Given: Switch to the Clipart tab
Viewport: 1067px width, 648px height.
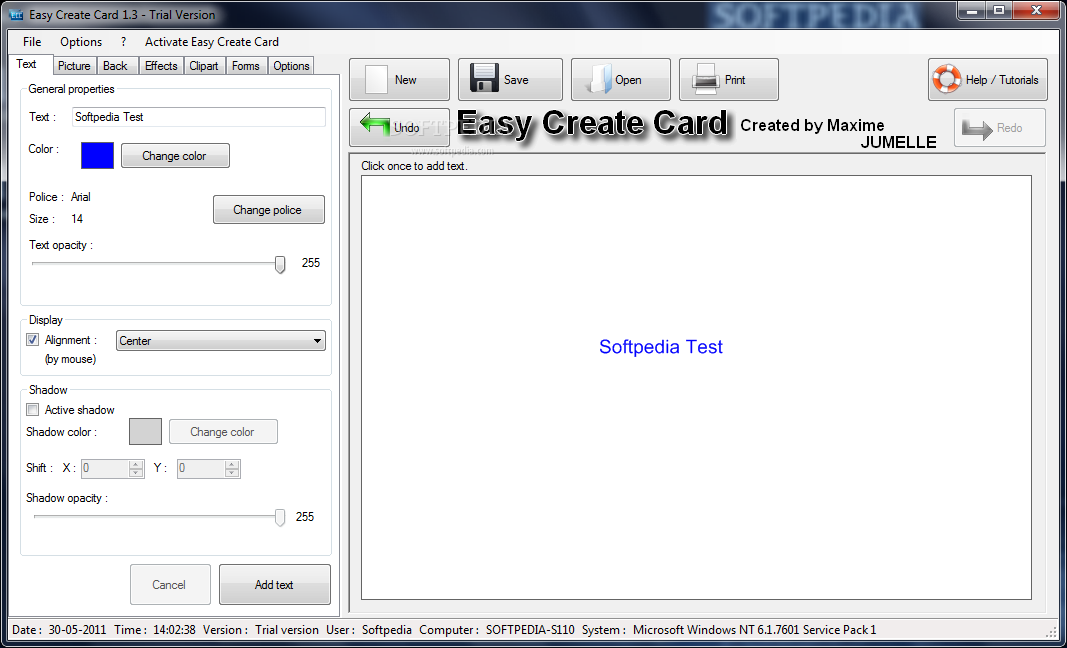Looking at the screenshot, I should click(x=204, y=66).
